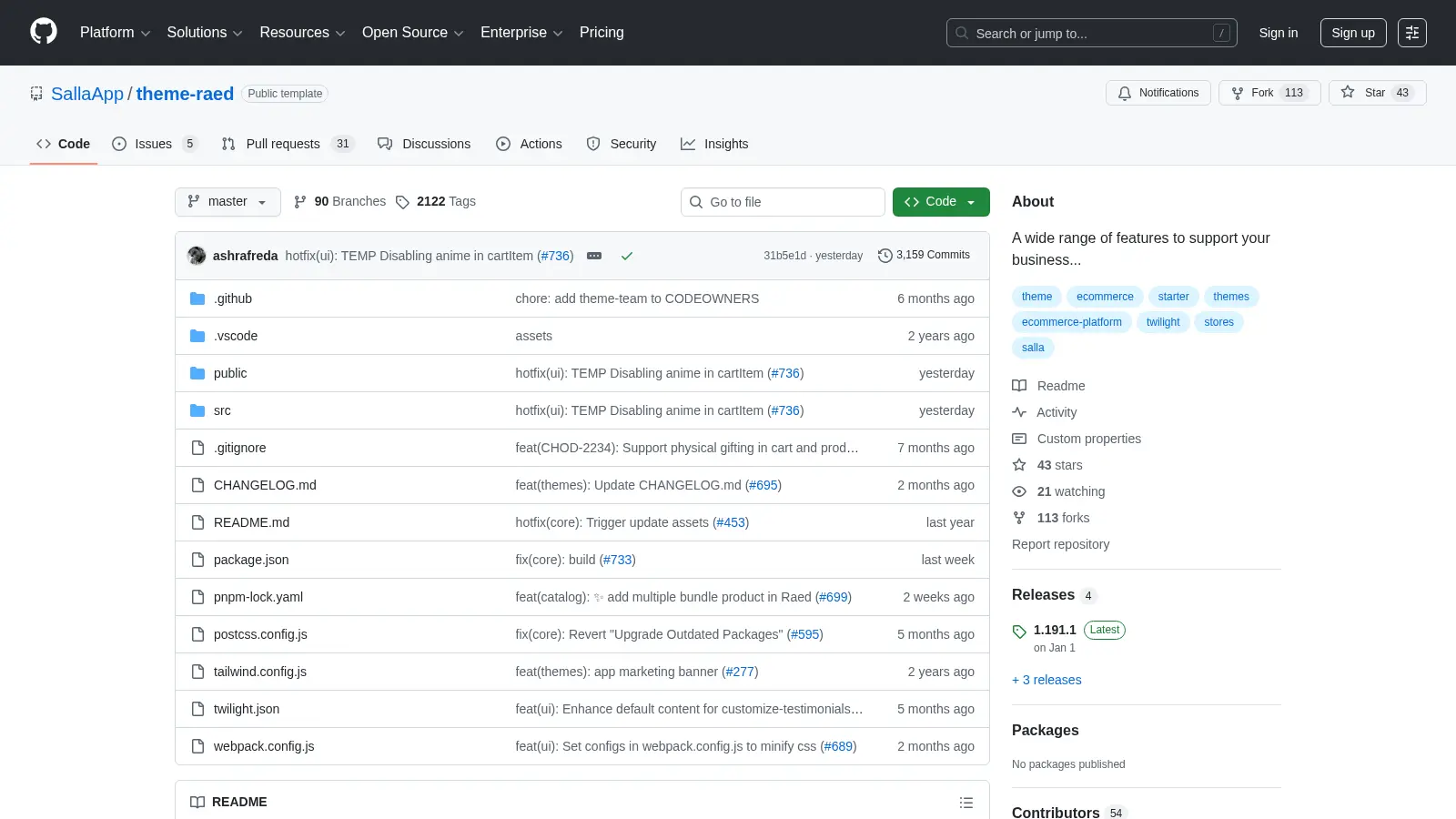Click the pulse icon next to Activity

[1019, 412]
